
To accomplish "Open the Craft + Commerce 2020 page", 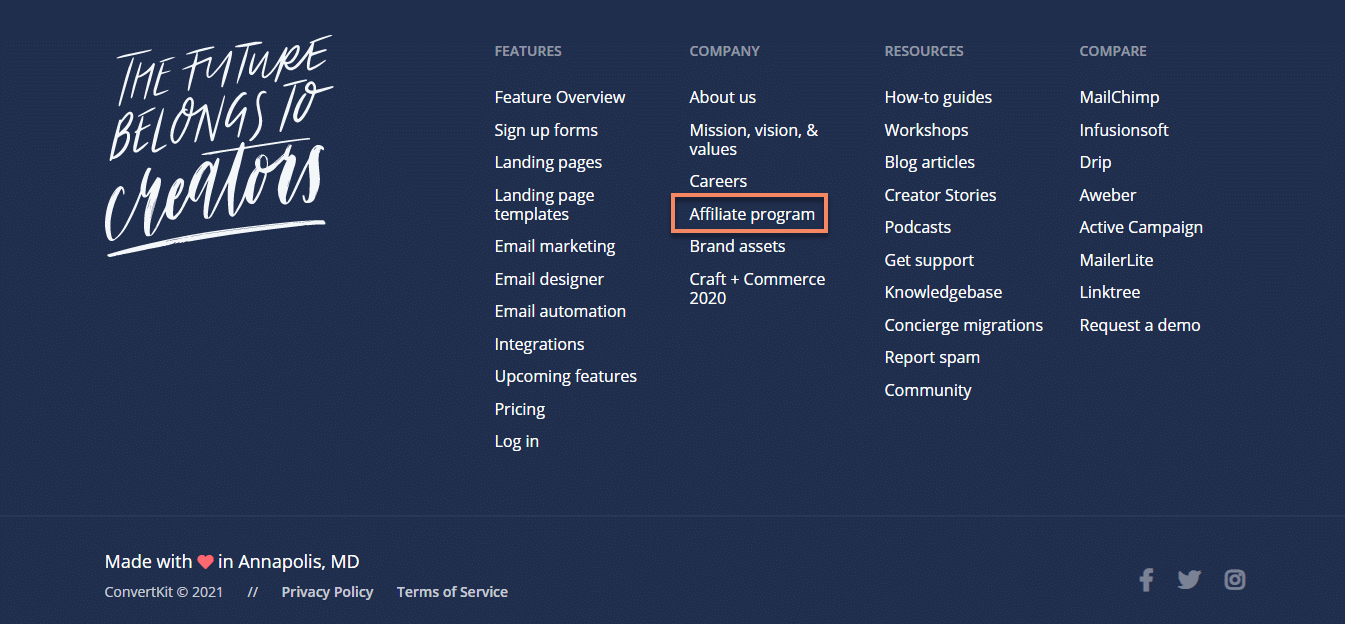I will [757, 288].
